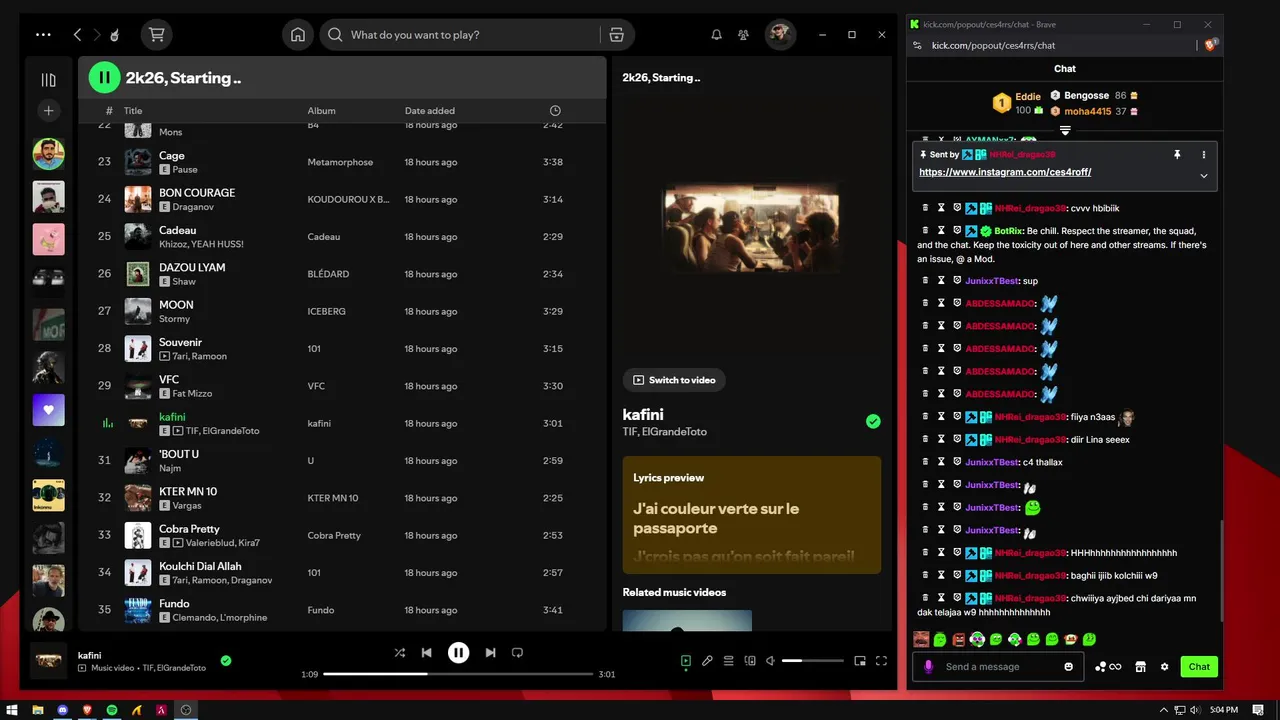Collapse Your Library sidebar icon
Screen dimensions: 1280x720
pyautogui.click(x=48, y=80)
